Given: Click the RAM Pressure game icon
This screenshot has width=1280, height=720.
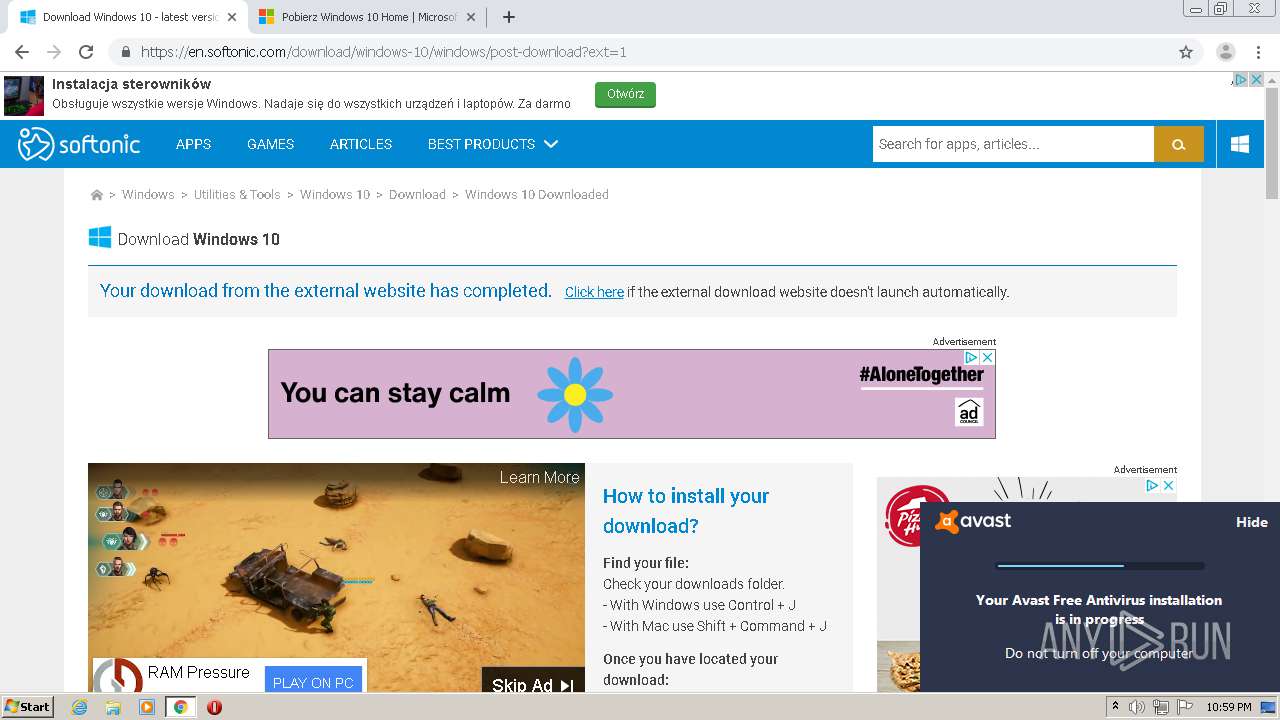Looking at the screenshot, I should coord(118,676).
